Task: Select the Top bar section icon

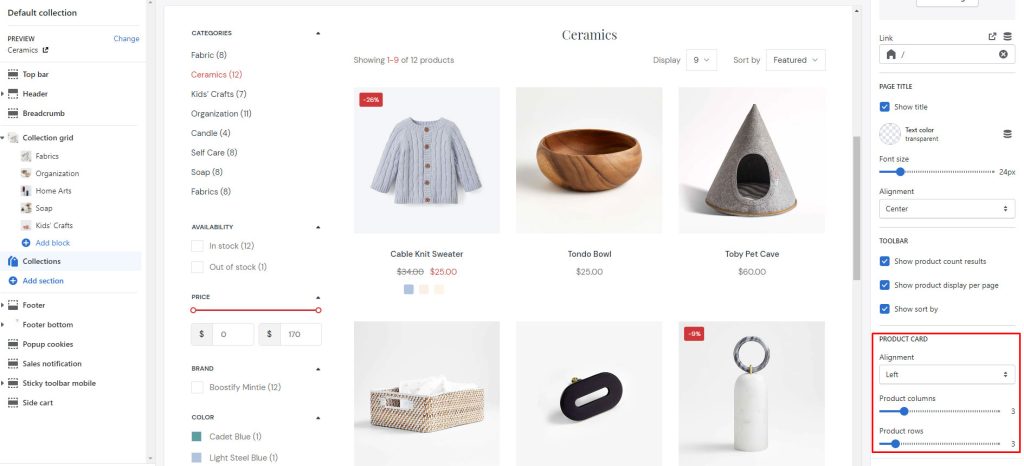Action: pos(12,74)
